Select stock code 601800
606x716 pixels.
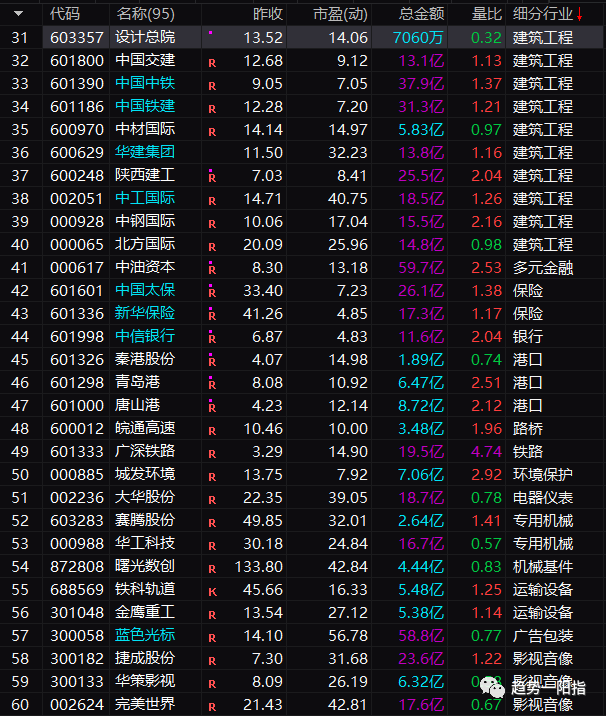click(77, 60)
